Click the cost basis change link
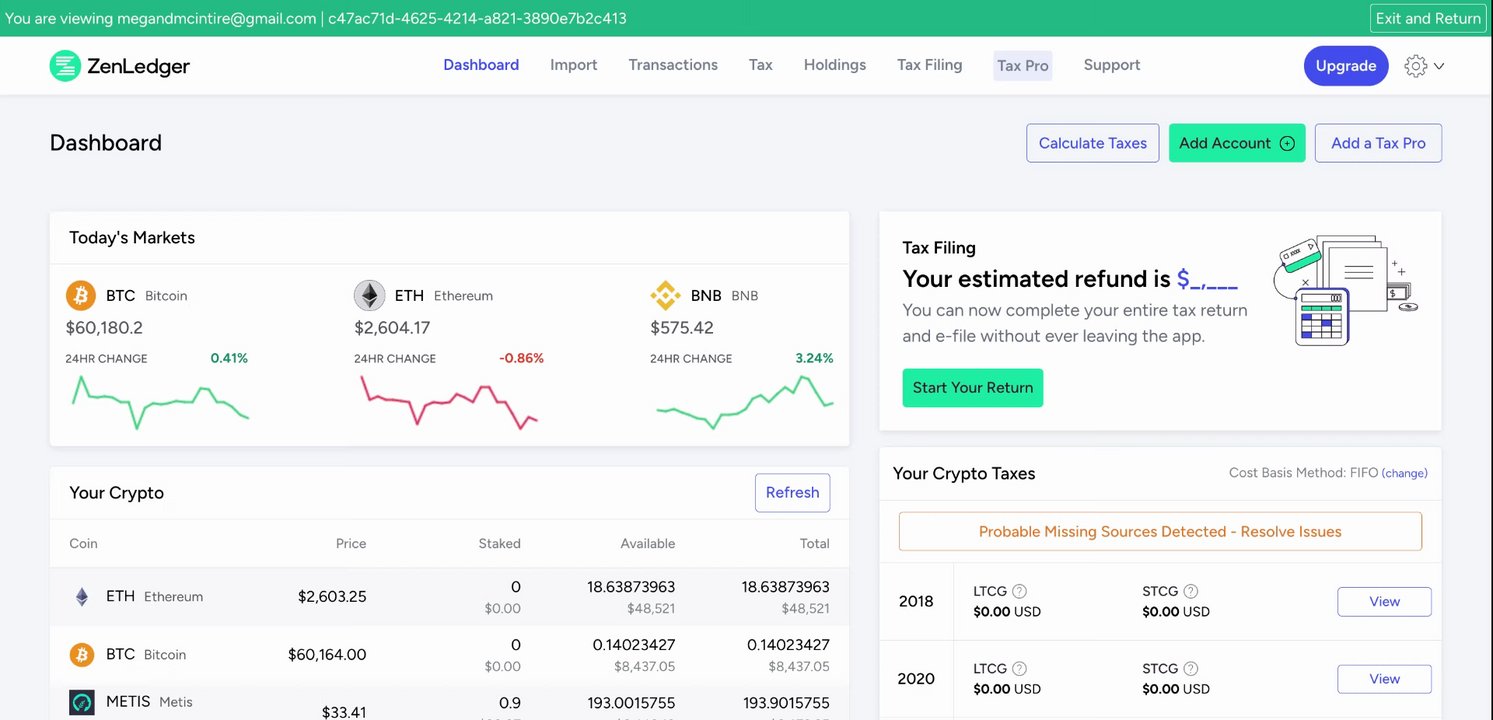 pos(1405,474)
